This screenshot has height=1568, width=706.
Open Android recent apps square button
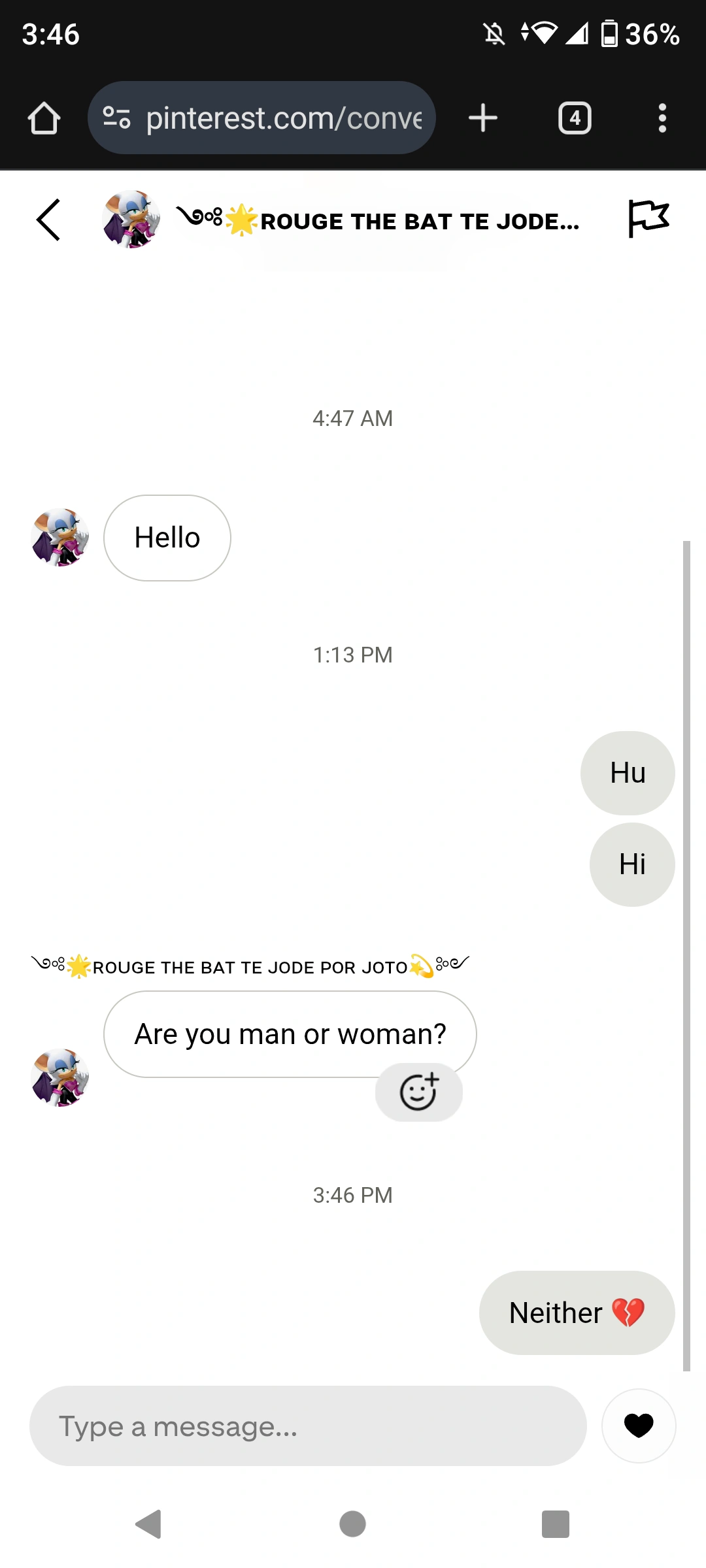[555, 1524]
